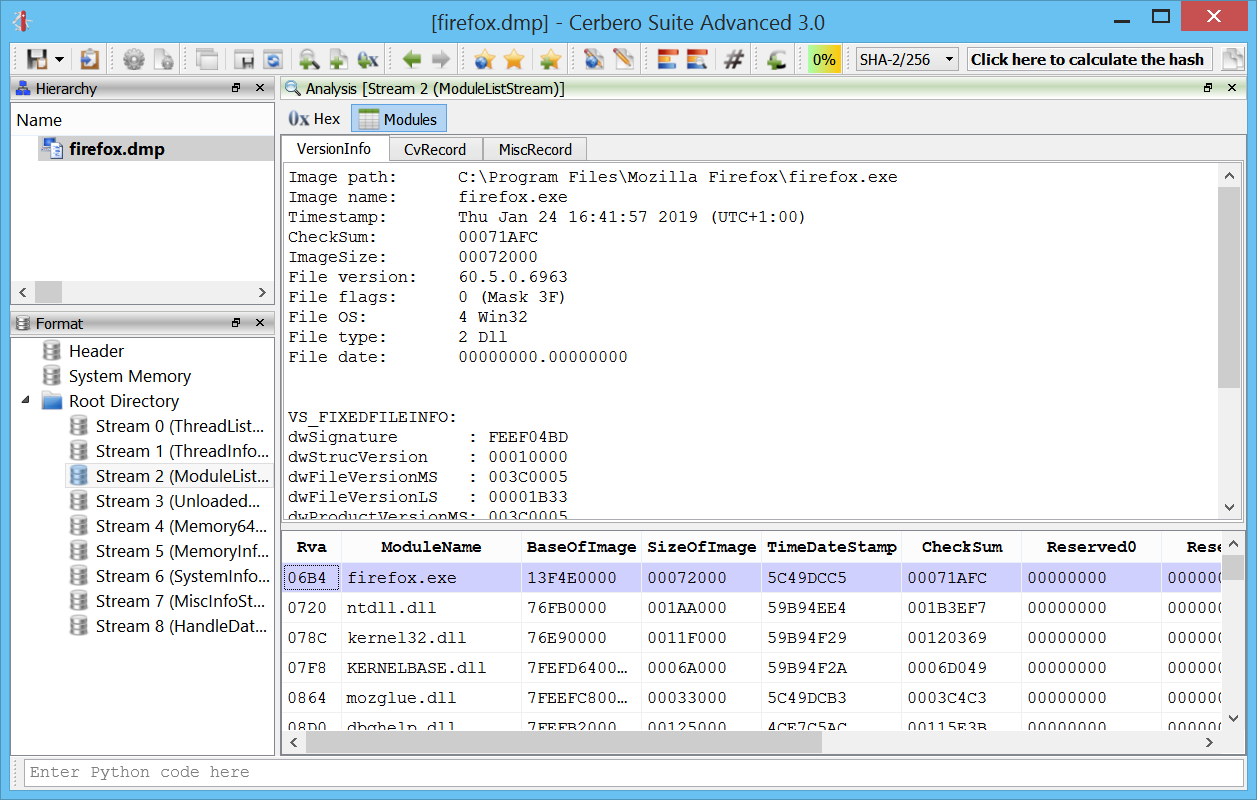
Task: Open the Save button's dropdown arrow
Action: pyautogui.click(x=60, y=60)
